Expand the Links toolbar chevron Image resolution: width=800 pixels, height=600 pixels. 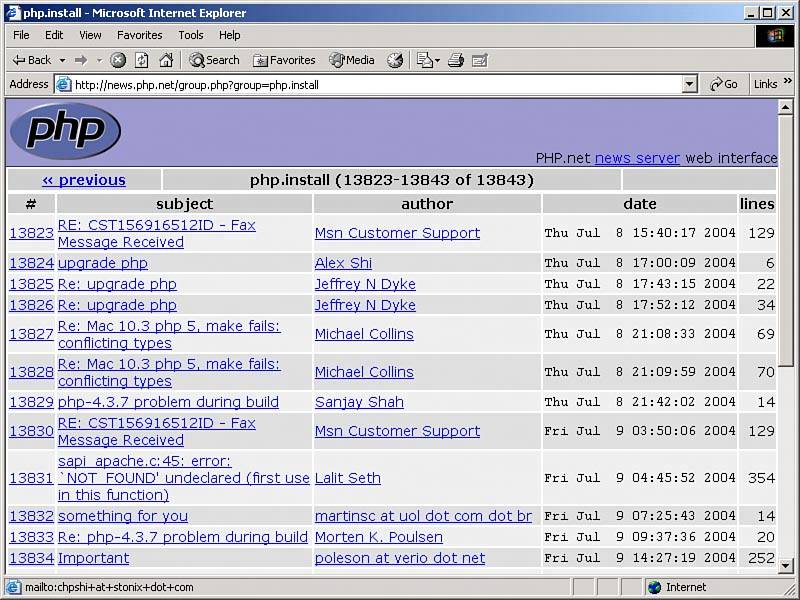(x=787, y=85)
